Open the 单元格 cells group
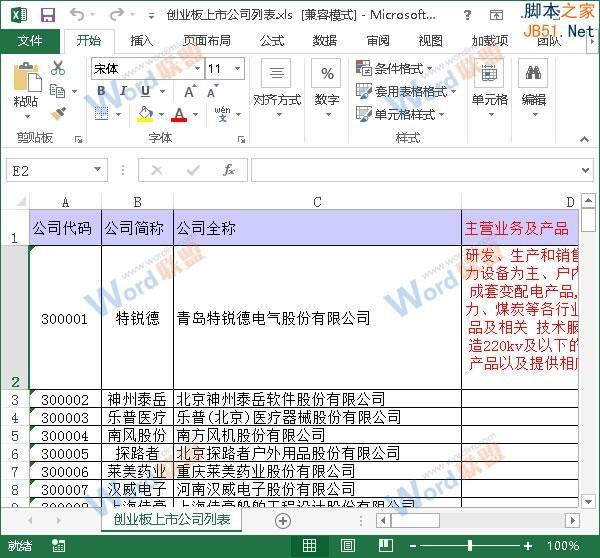 [x=489, y=88]
